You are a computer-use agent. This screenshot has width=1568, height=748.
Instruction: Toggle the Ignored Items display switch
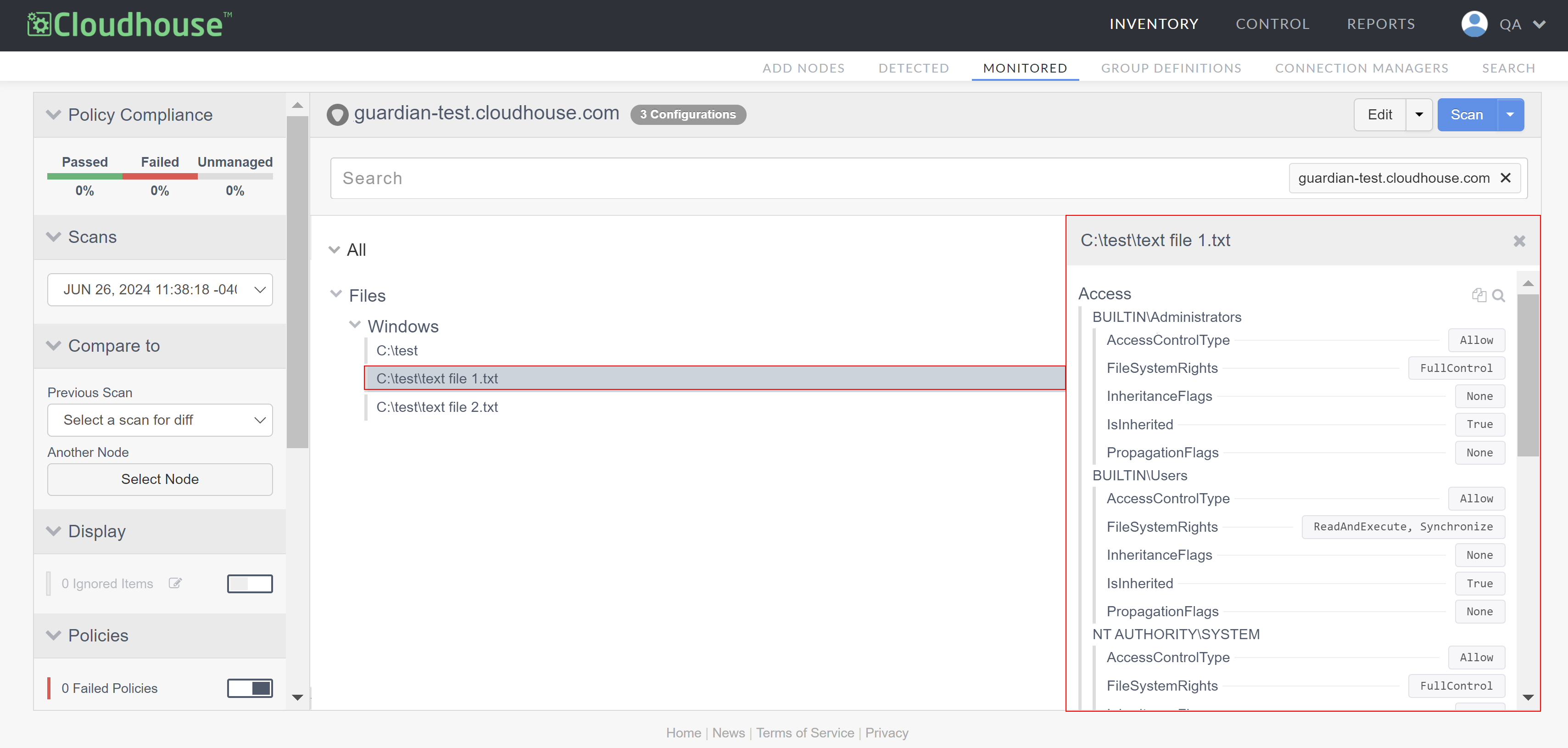(250, 584)
